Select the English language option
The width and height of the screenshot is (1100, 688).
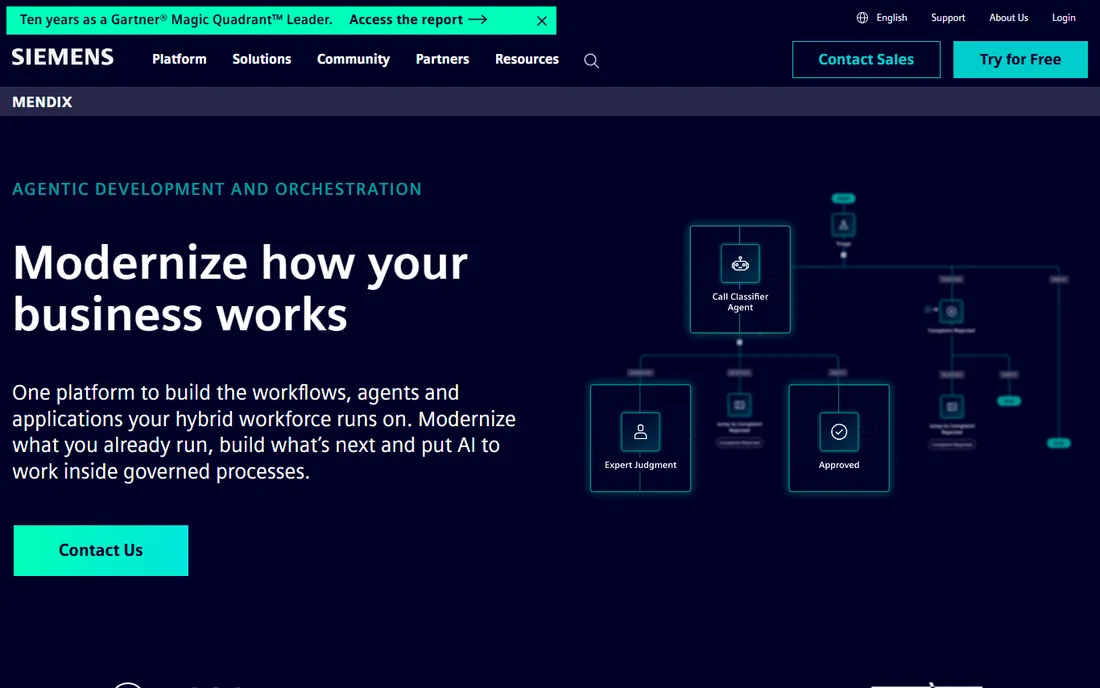click(x=892, y=18)
